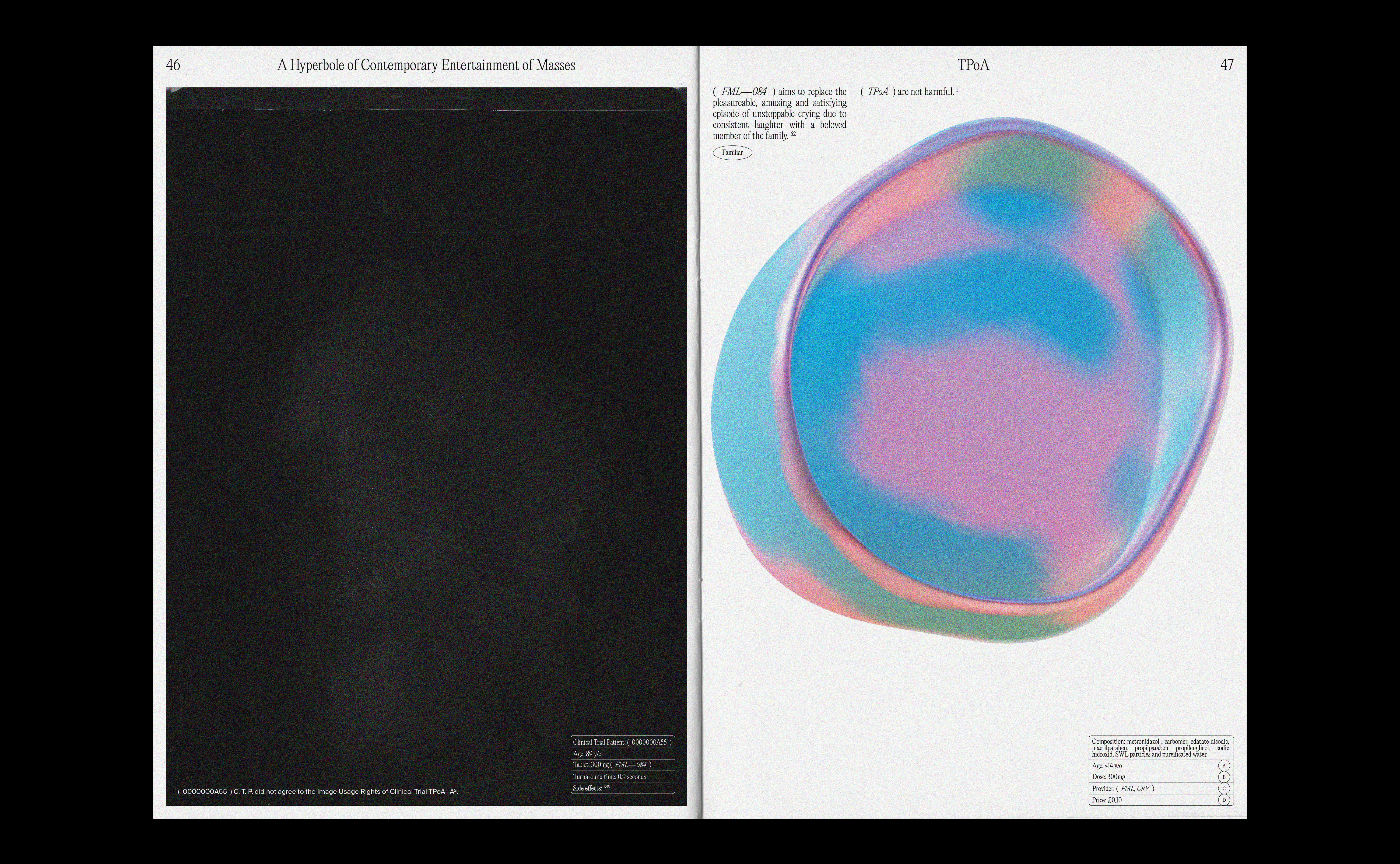
Task: Click page number 47
Action: pos(1227,65)
